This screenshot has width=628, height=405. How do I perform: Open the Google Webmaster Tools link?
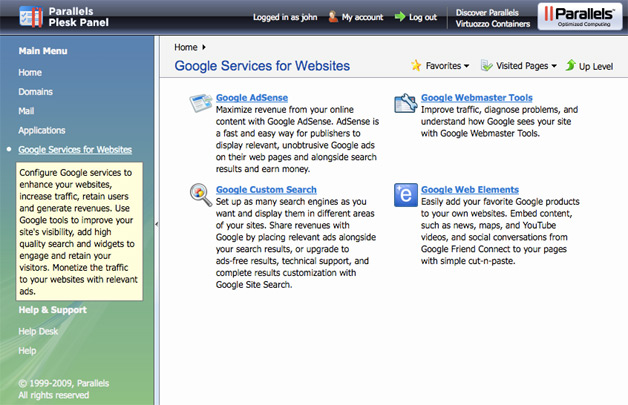(477, 97)
